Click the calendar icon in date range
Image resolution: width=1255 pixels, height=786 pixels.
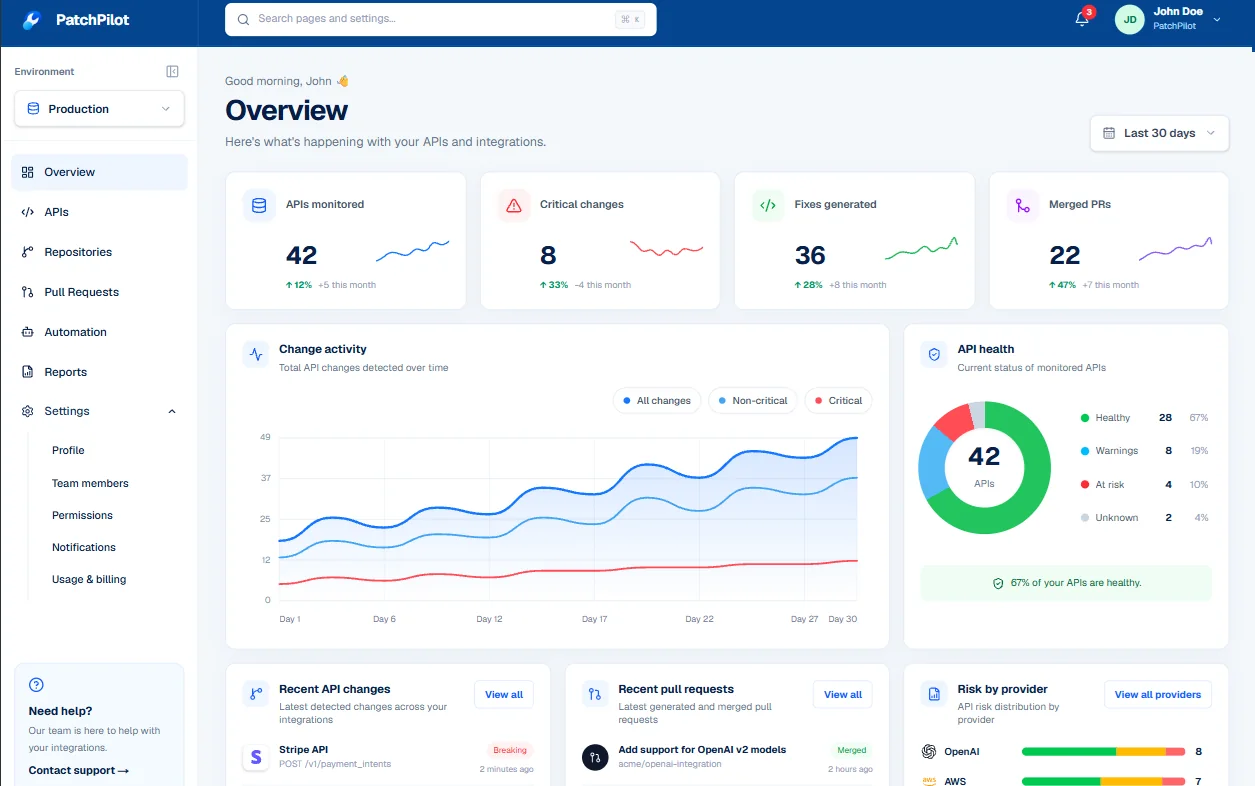tap(1108, 133)
